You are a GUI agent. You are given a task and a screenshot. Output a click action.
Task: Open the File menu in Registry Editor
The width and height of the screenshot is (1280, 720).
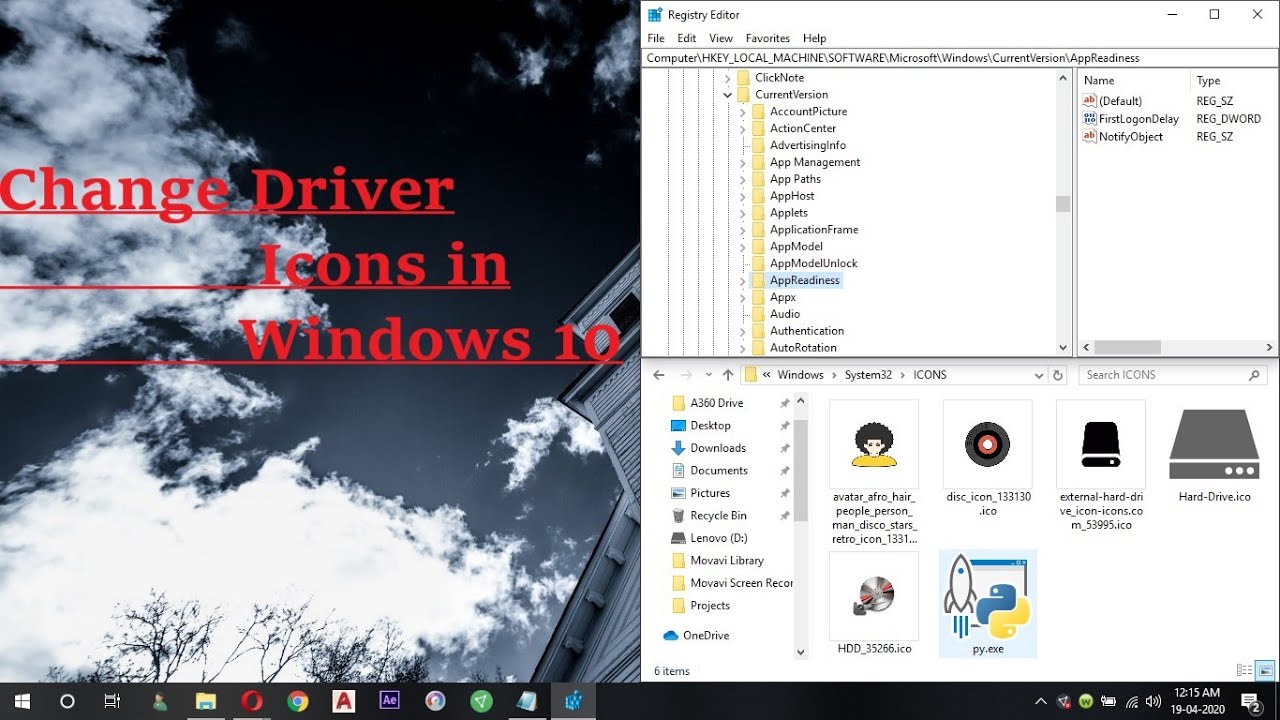point(655,38)
